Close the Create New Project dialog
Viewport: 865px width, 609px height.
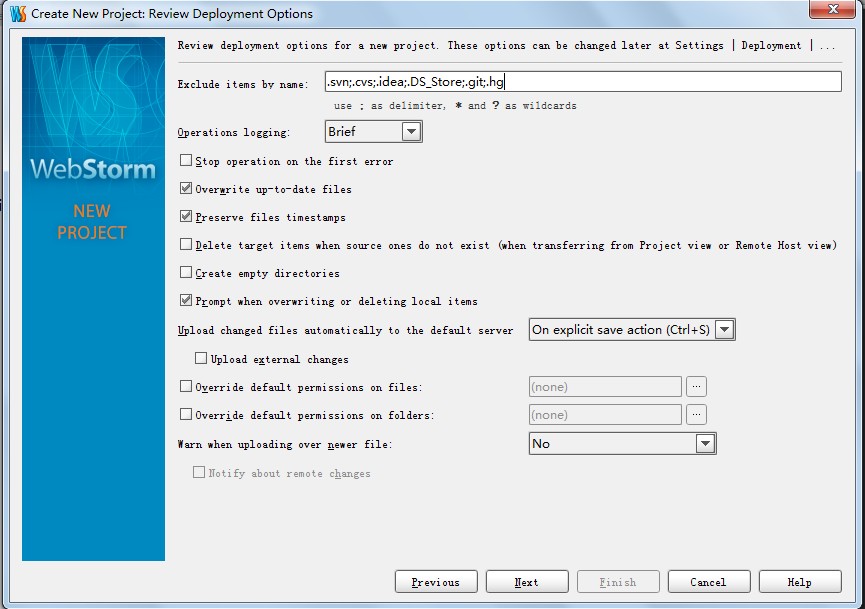pos(833,9)
